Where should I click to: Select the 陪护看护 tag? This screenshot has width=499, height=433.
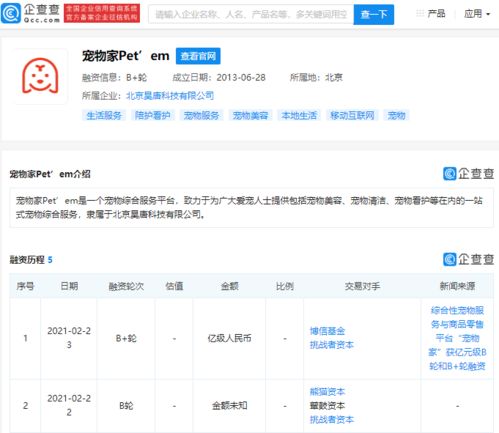[x=152, y=116]
